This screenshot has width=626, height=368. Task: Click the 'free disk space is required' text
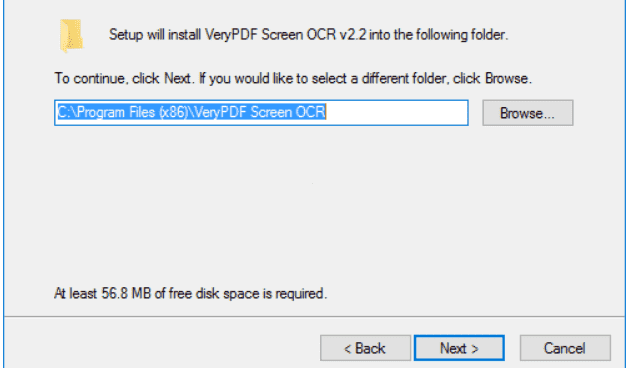pos(248,293)
